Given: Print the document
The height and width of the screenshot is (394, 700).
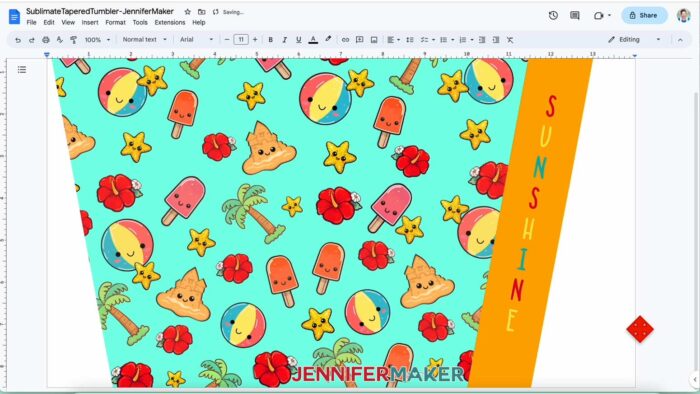Looking at the screenshot, I should tap(46, 40).
